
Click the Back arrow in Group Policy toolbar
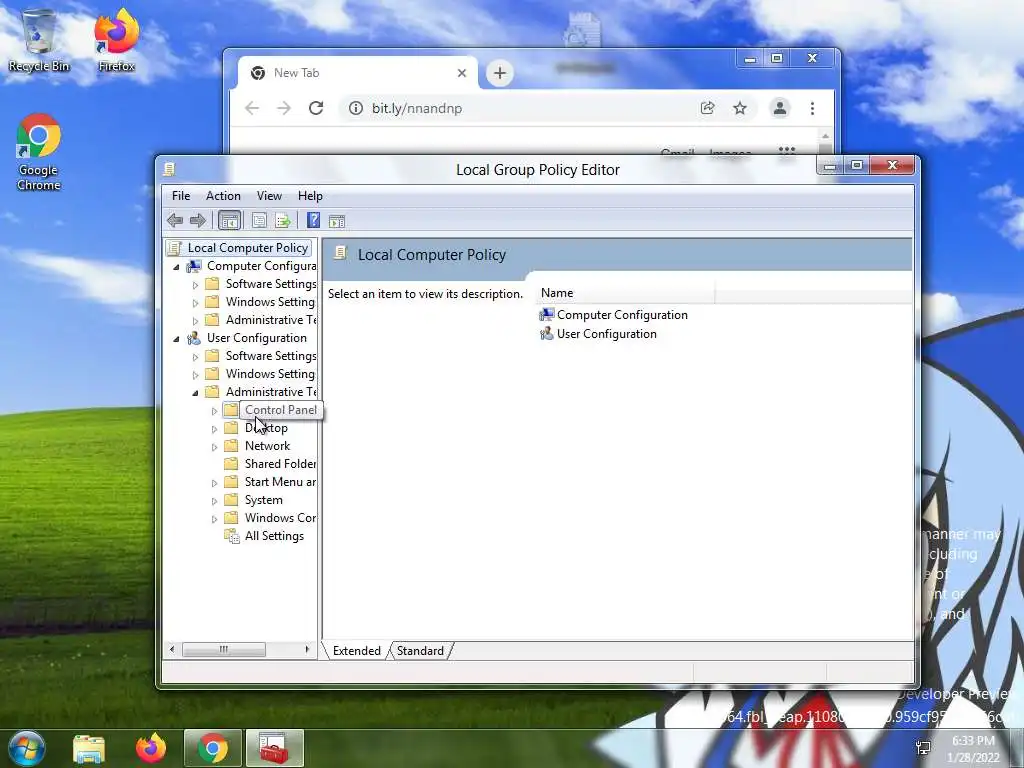click(175, 221)
